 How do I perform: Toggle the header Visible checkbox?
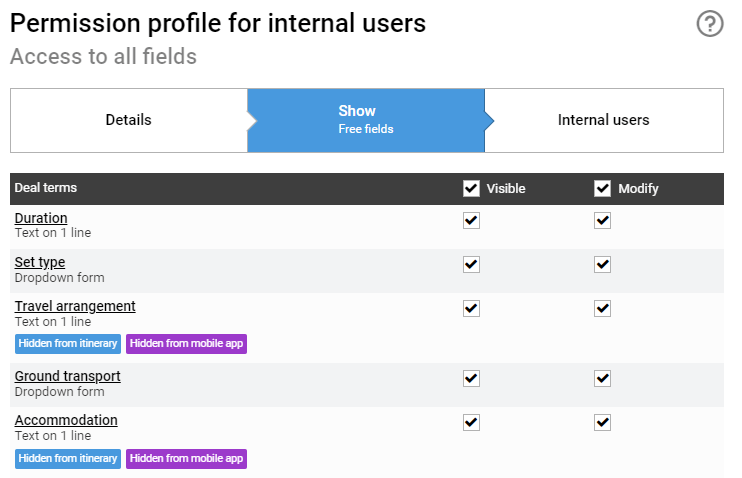471,188
